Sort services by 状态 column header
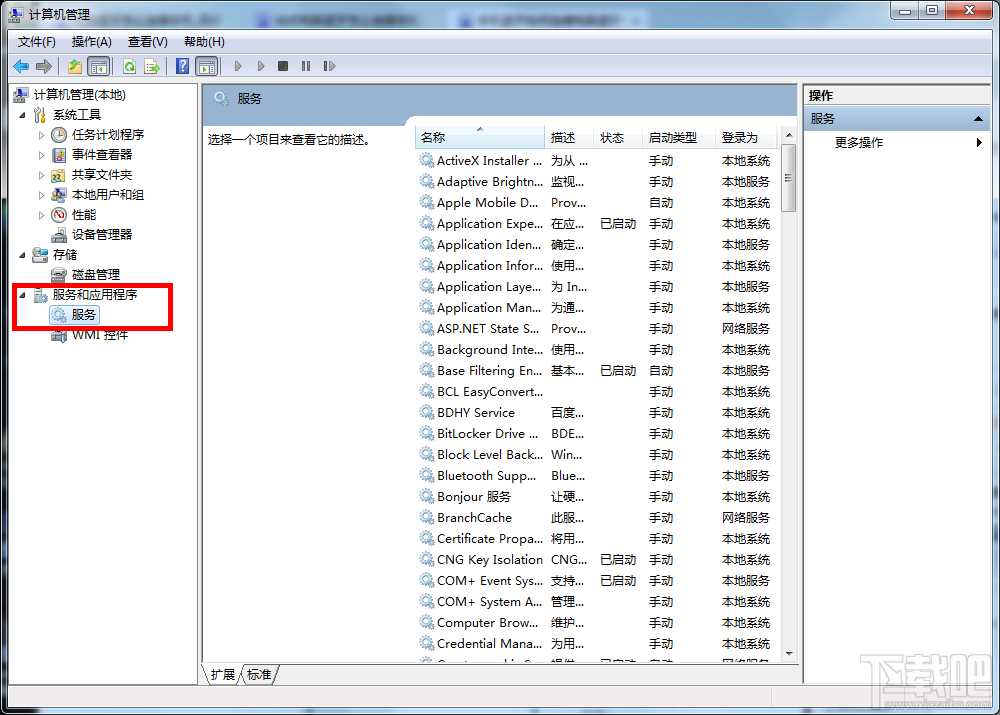Image resolution: width=1000 pixels, height=715 pixels. [x=612, y=137]
